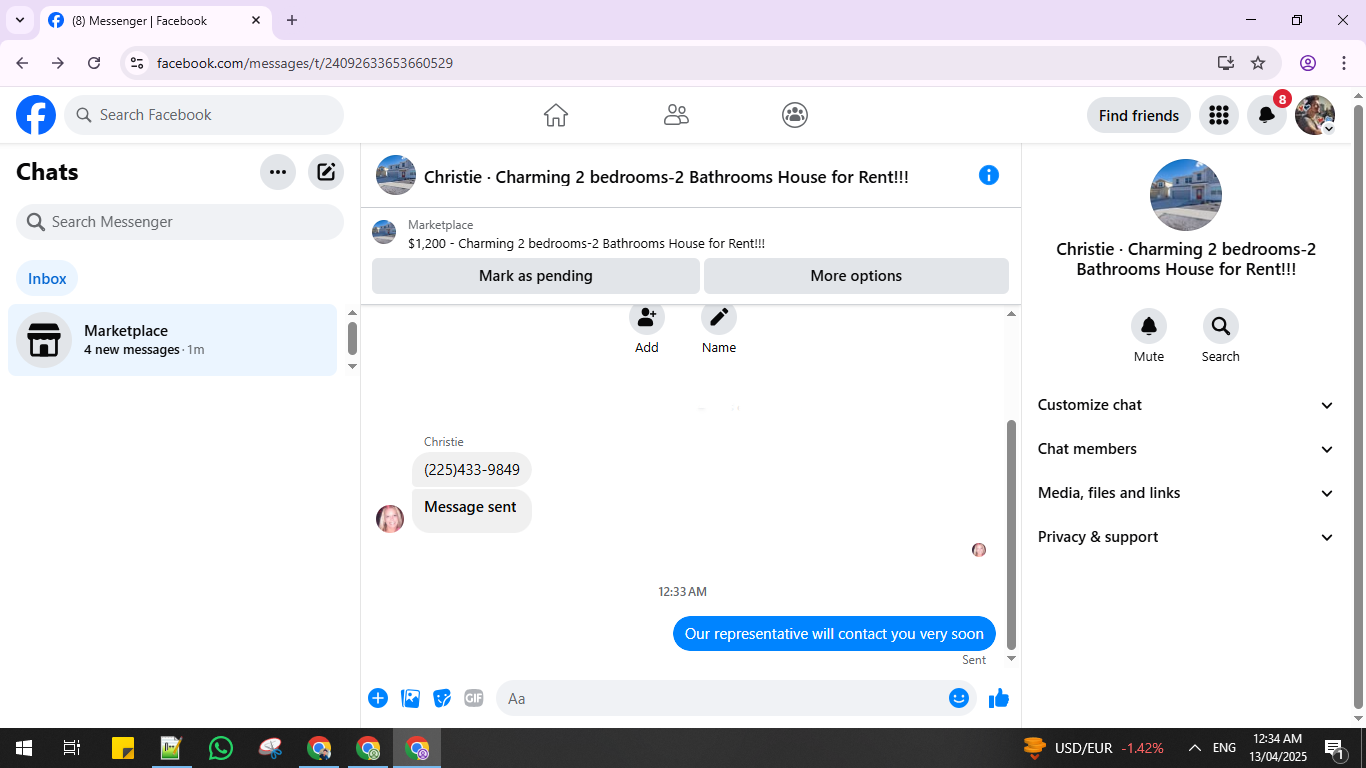This screenshot has height=768, width=1366.
Task: Open Chats options three-dot menu
Action: [x=278, y=172]
